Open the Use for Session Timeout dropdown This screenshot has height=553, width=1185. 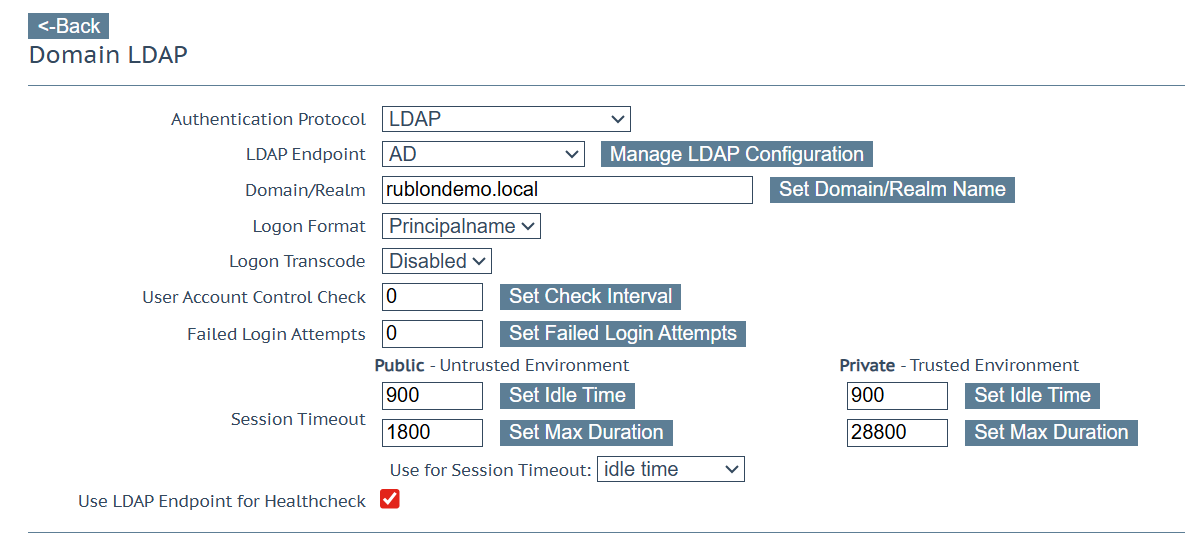[x=670, y=469]
